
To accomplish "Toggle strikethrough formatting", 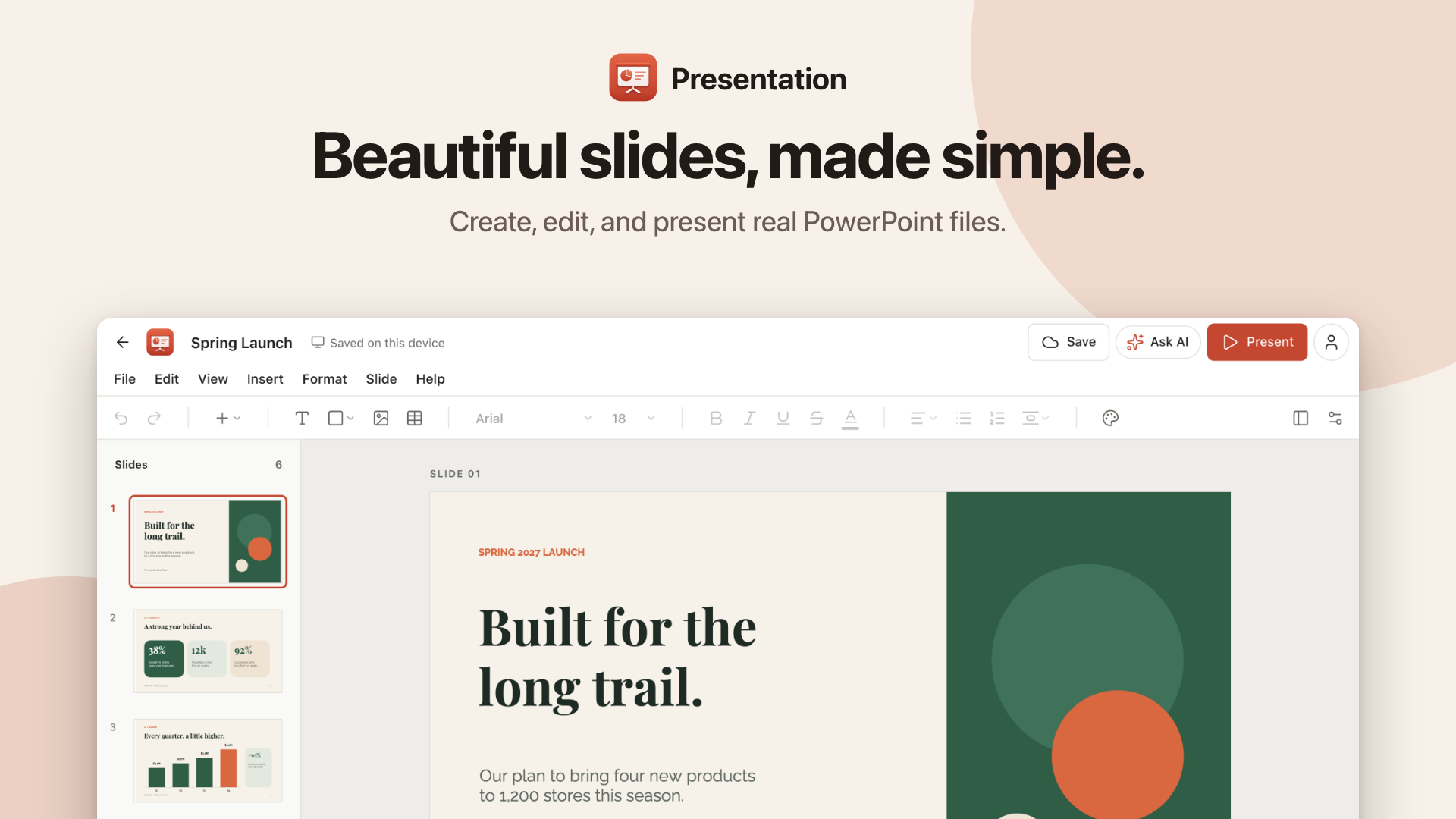I will (816, 418).
